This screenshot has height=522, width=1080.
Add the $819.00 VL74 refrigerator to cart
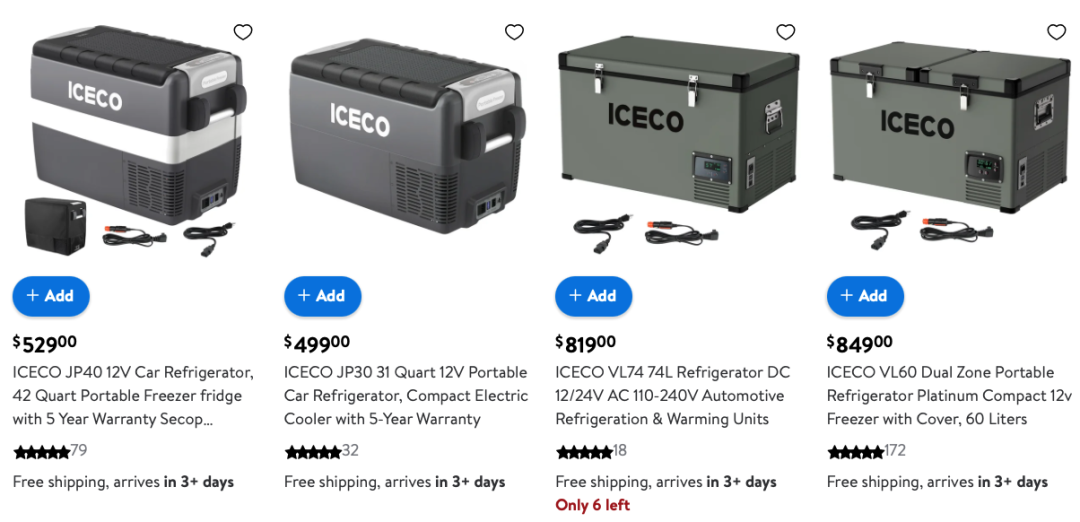click(x=594, y=296)
